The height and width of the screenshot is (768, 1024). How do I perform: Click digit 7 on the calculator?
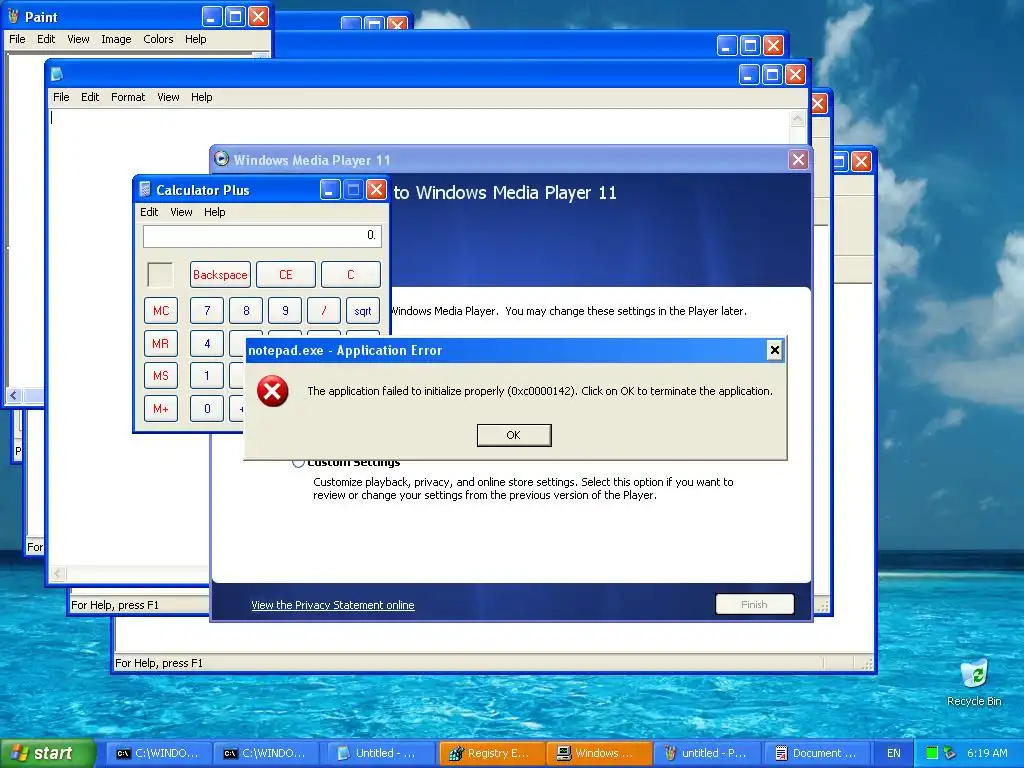(x=207, y=311)
